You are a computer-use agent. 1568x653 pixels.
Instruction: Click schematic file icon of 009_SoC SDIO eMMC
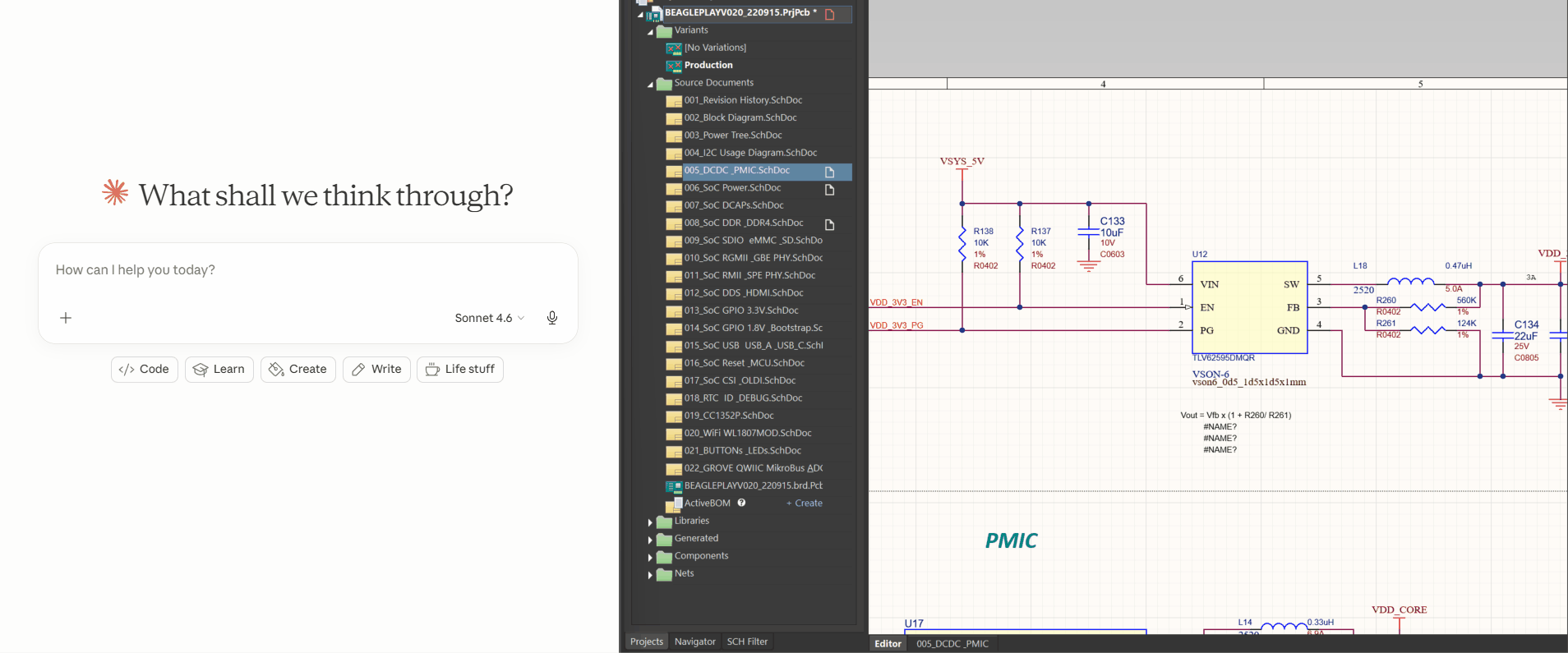click(x=674, y=241)
